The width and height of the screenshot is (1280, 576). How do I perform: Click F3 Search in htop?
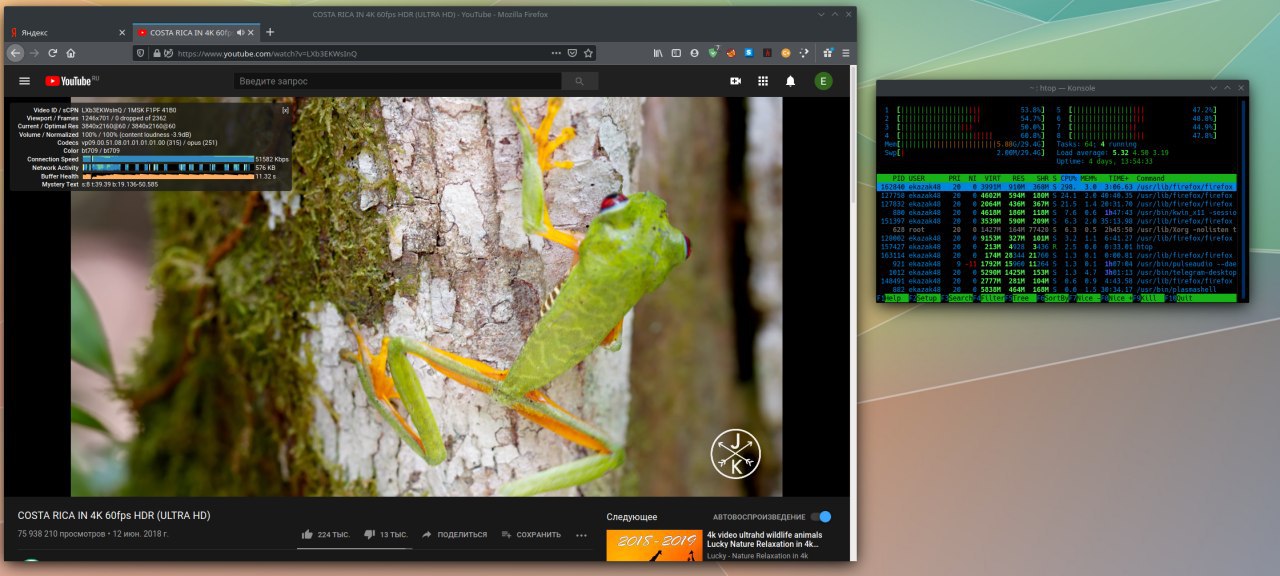pyautogui.click(x=955, y=298)
